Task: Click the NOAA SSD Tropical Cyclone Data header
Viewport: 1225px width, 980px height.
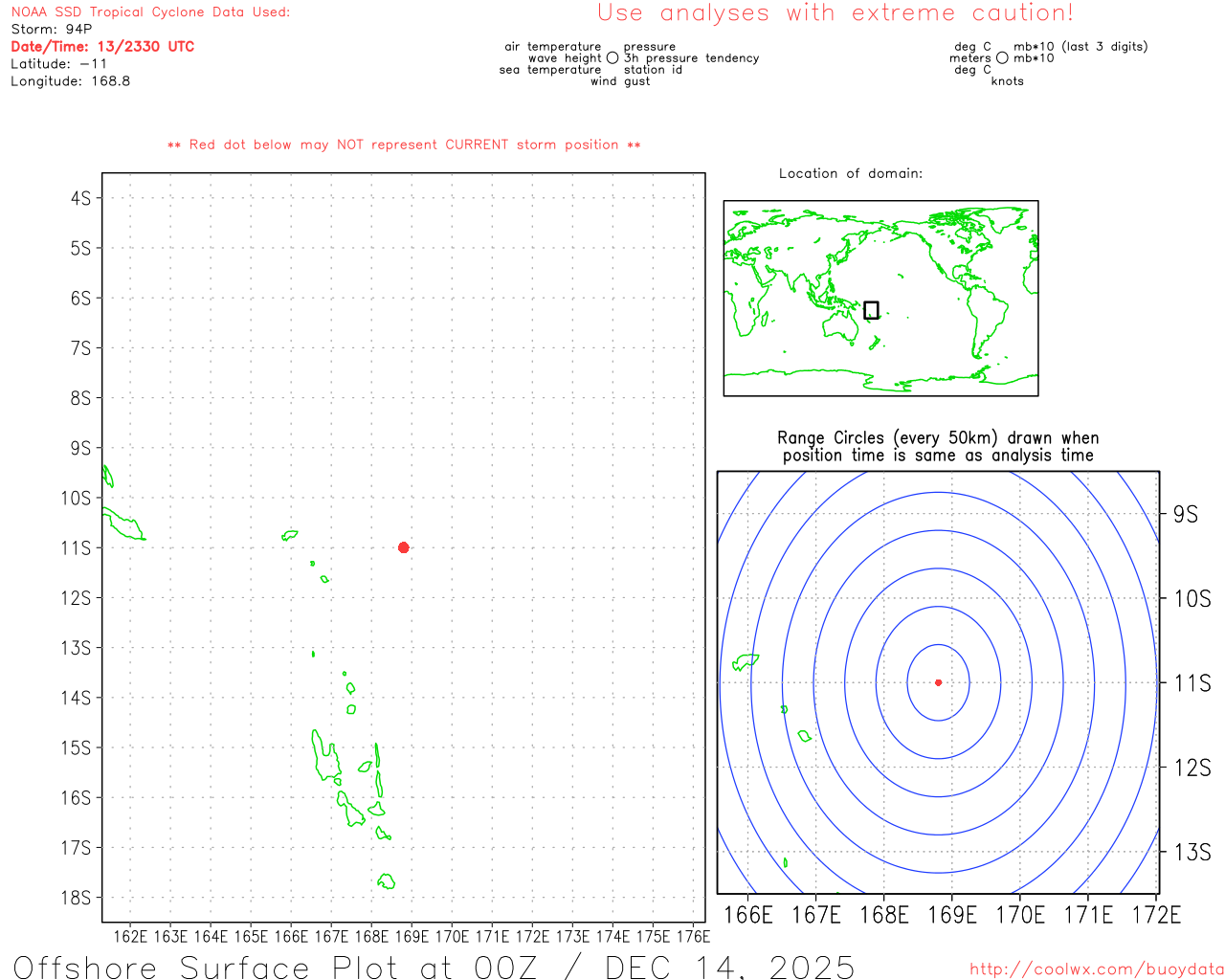Action: (150, 12)
